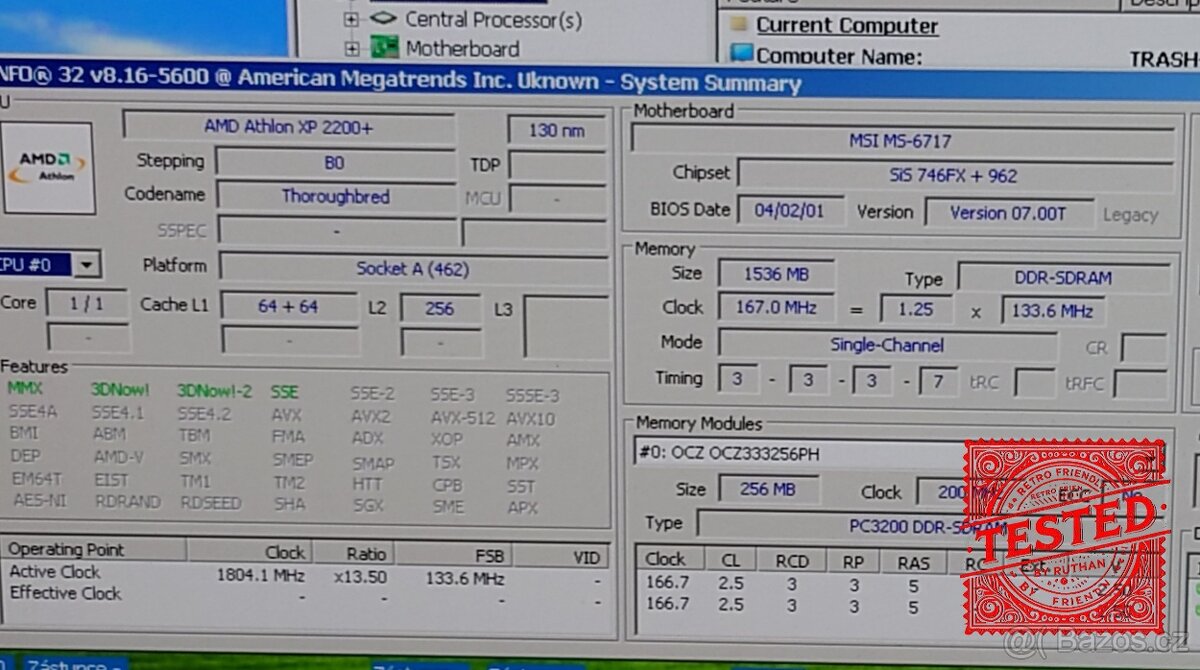Click the Legacy BIOS label
Viewport: 1200px width, 670px height.
(x=1130, y=214)
